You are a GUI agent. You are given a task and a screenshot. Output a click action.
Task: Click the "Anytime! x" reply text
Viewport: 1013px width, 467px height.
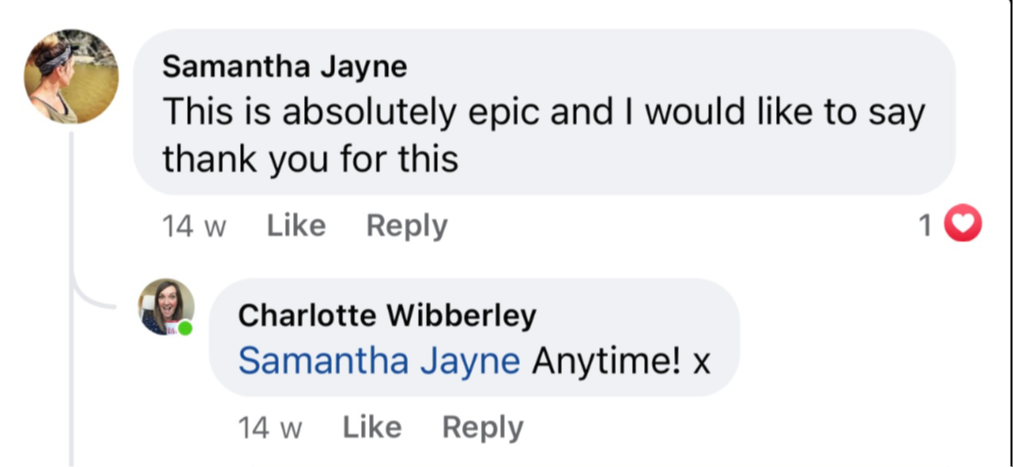tap(620, 361)
